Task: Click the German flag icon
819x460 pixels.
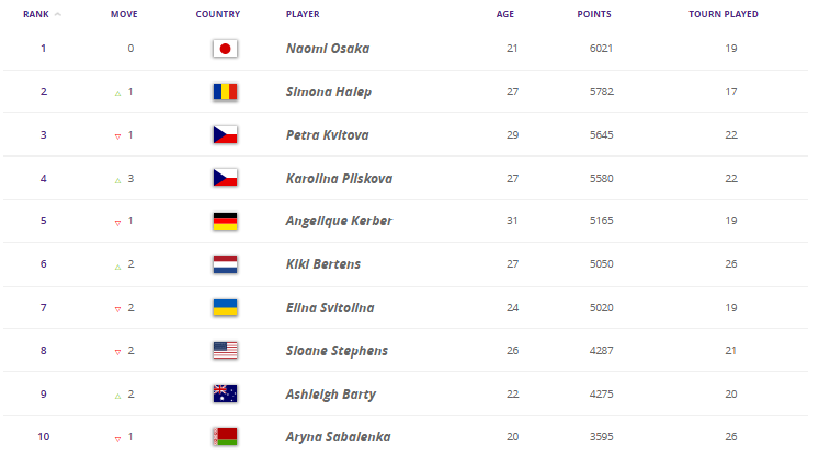Action: pyautogui.click(x=225, y=221)
